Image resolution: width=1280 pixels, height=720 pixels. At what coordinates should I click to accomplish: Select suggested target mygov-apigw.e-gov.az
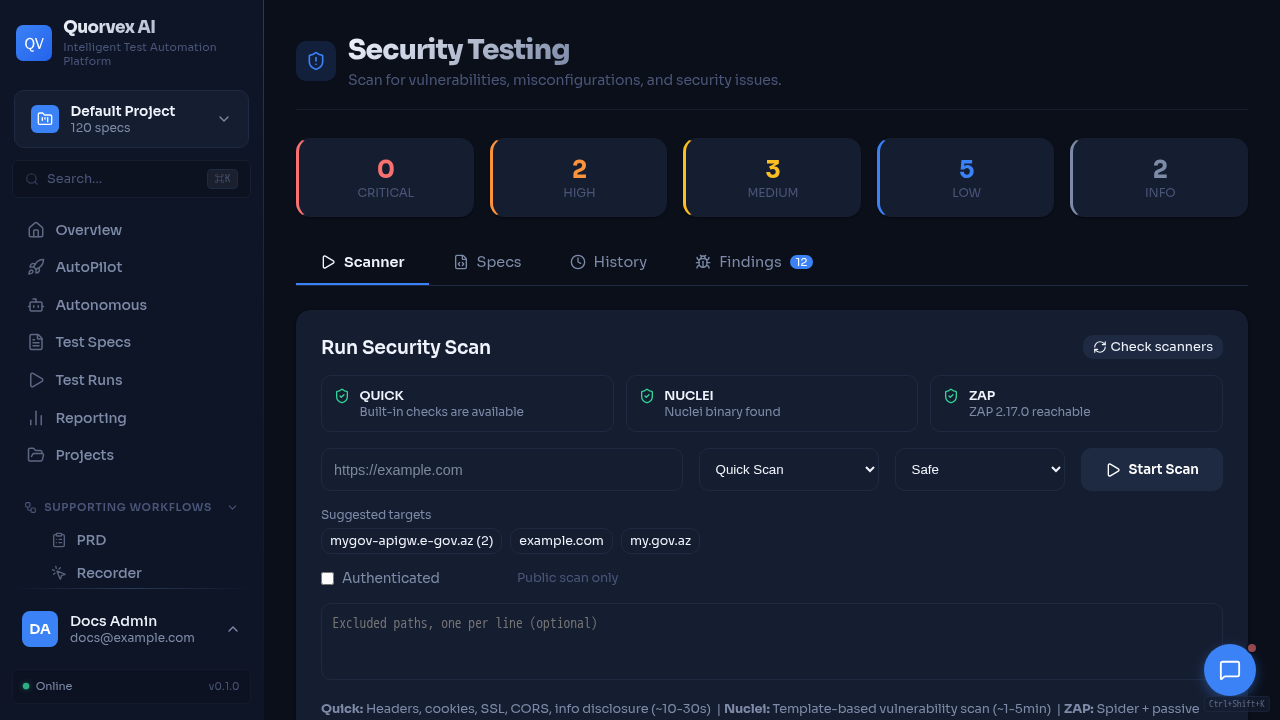click(x=412, y=541)
